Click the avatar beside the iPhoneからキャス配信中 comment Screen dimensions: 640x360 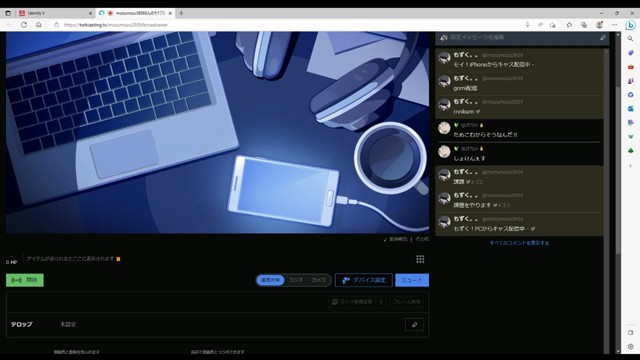[444, 58]
